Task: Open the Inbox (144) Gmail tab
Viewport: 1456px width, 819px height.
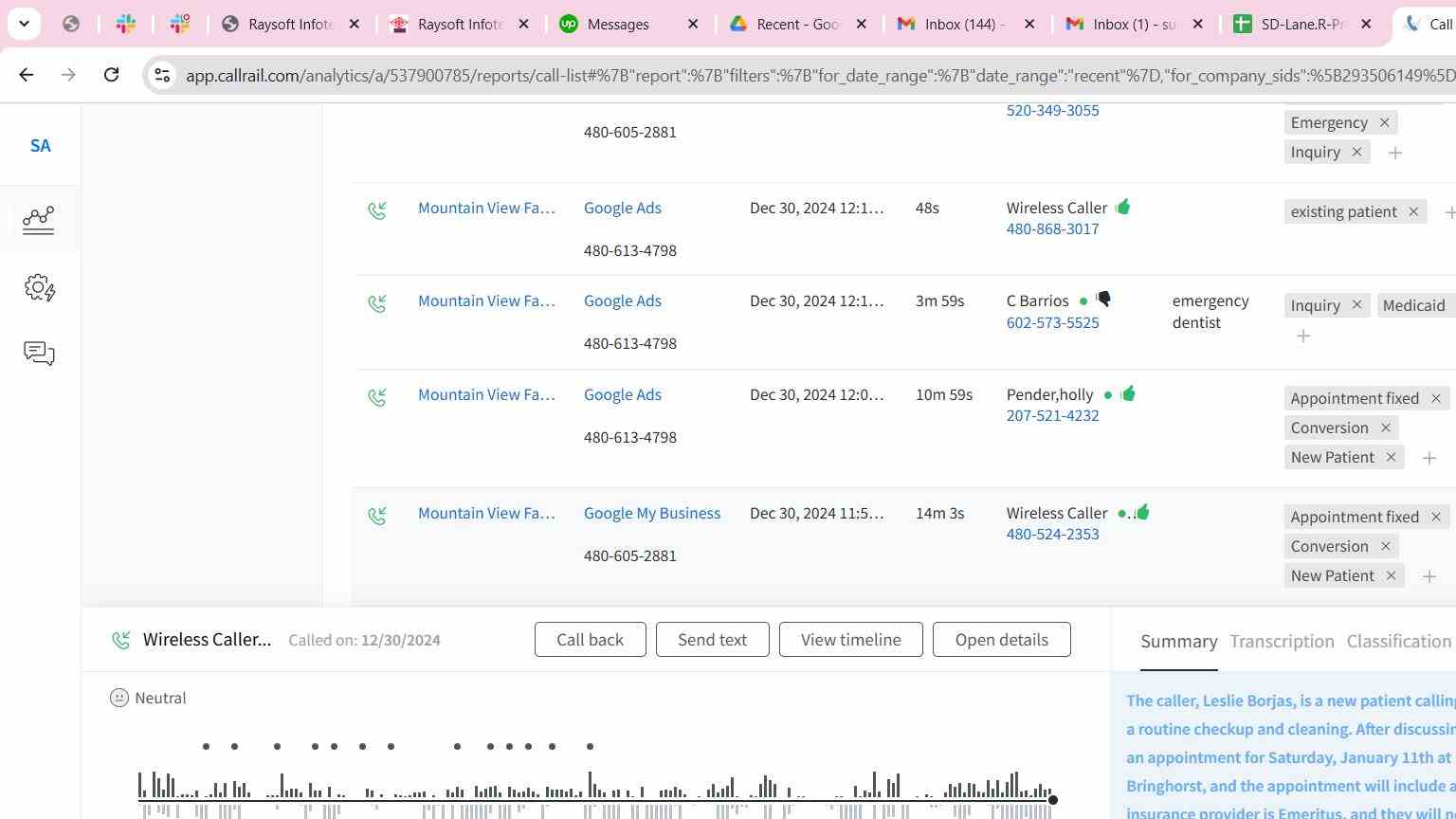Action: [964, 24]
